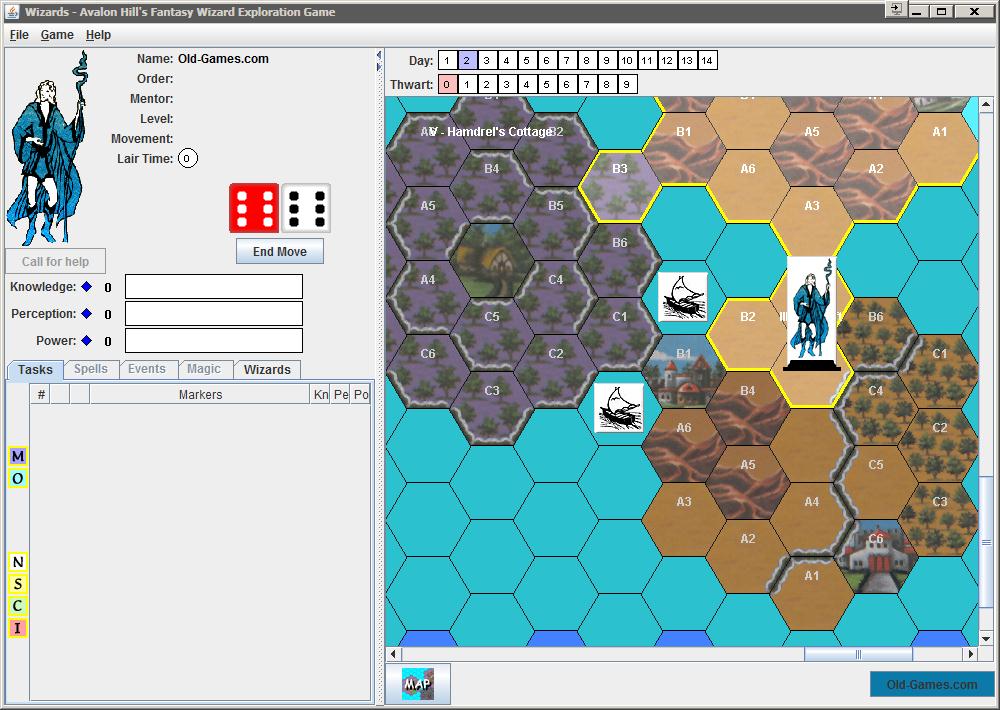Viewport: 1000px width, 710px height.
Task: Click the Perception input field
Action: (x=214, y=314)
